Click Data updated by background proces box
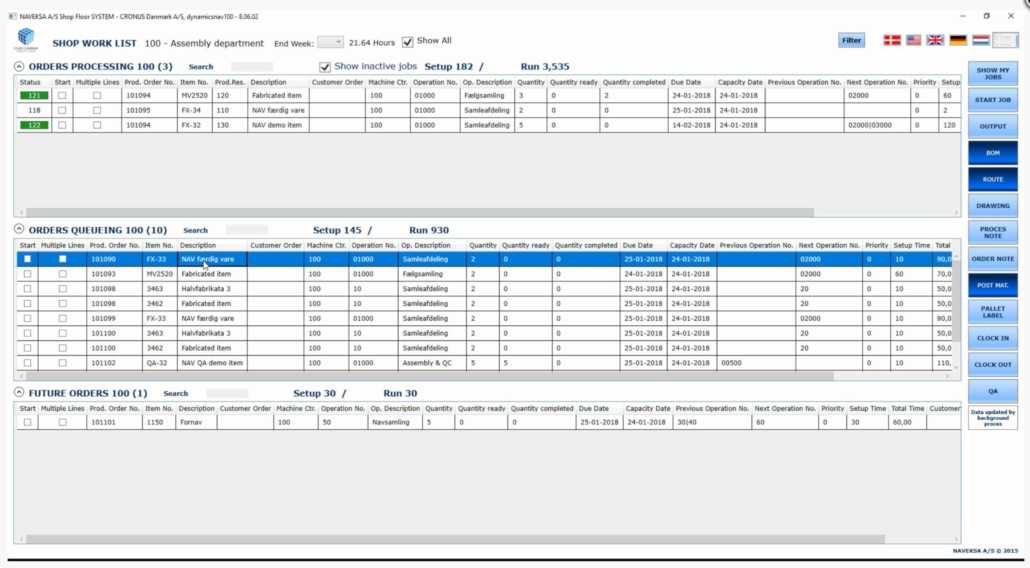This screenshot has width=1030, height=568. pos(993,418)
